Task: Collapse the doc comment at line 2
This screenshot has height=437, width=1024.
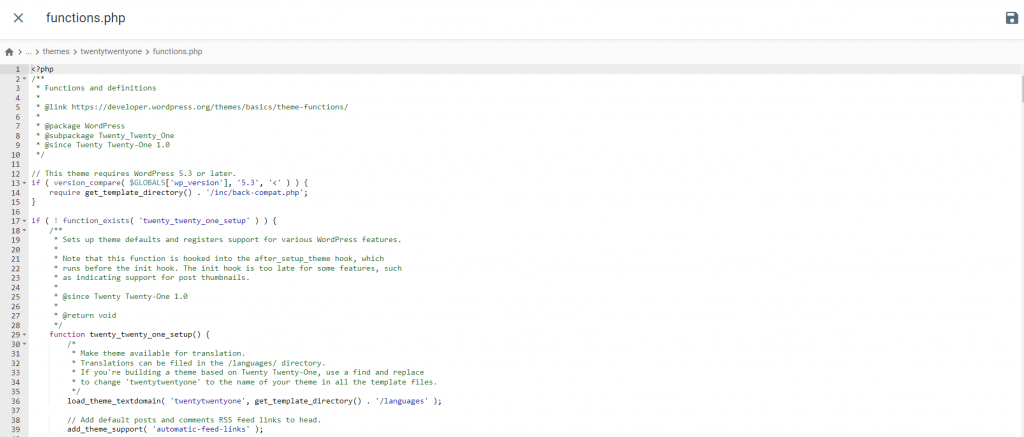Action: coord(24,79)
